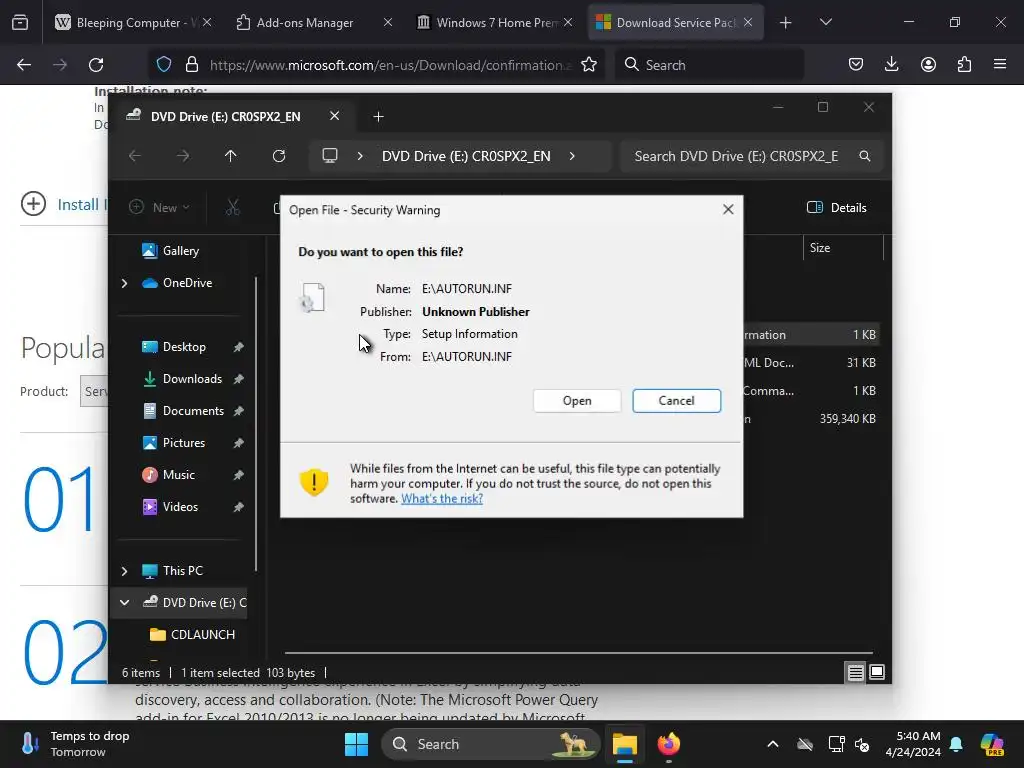Bookmark this page with the star
The height and width of the screenshot is (768, 1024).
tap(589, 65)
